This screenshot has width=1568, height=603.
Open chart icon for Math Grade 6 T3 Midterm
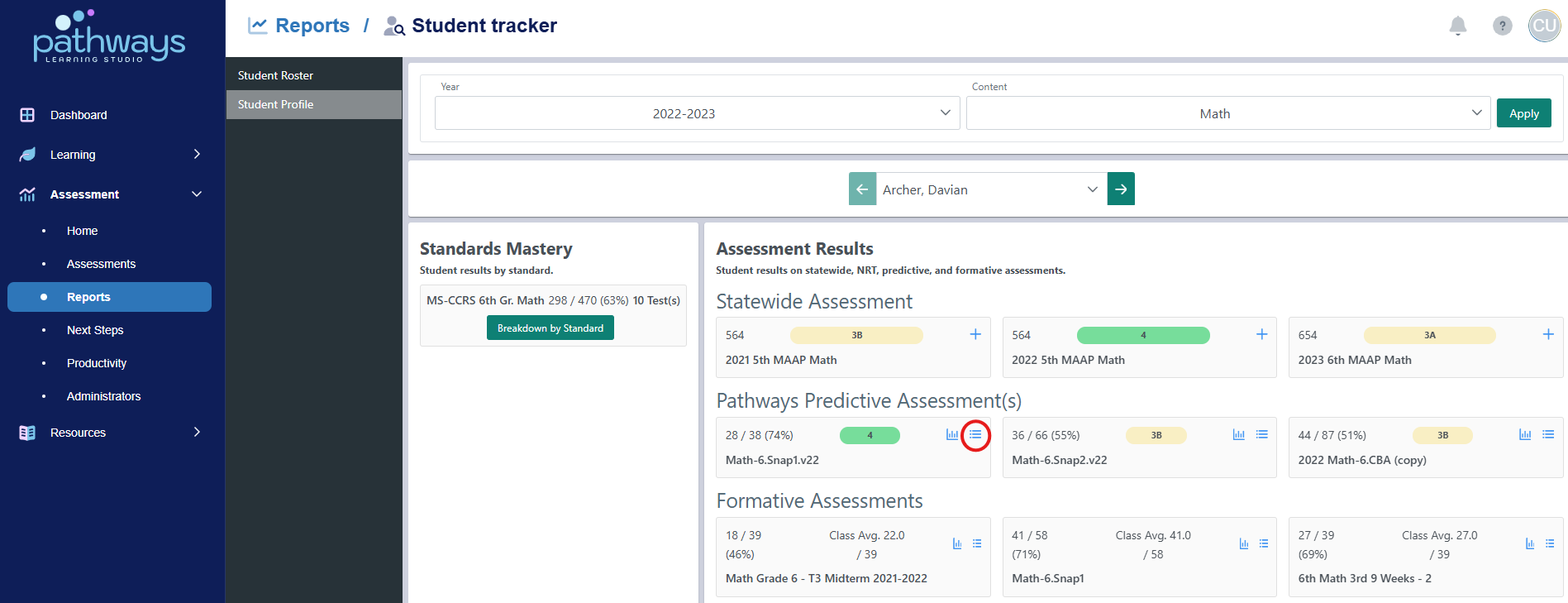coord(957,543)
